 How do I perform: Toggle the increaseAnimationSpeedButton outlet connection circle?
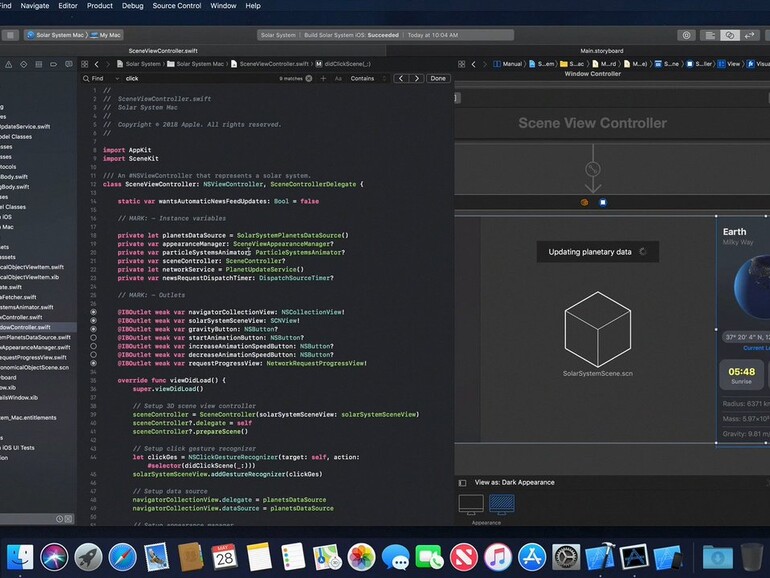[93, 346]
